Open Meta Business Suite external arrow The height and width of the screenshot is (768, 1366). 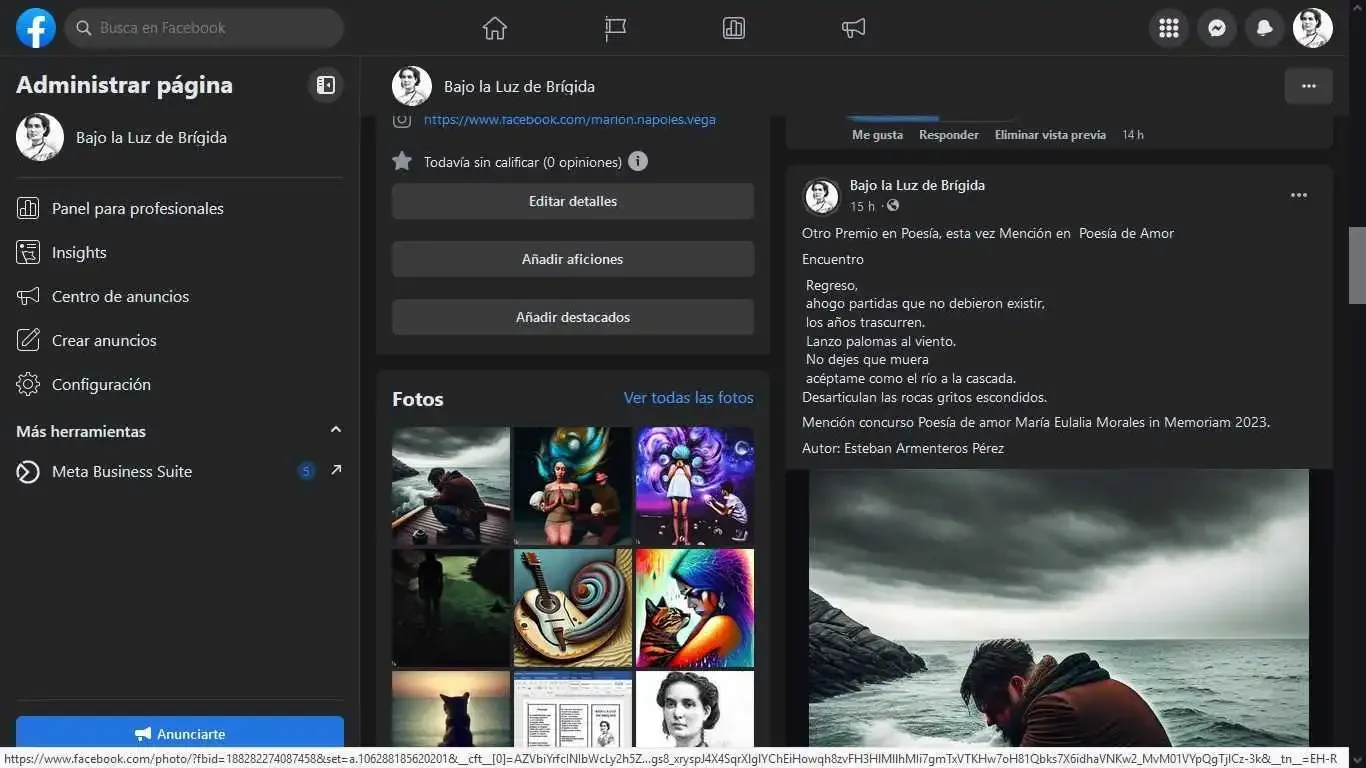point(336,470)
